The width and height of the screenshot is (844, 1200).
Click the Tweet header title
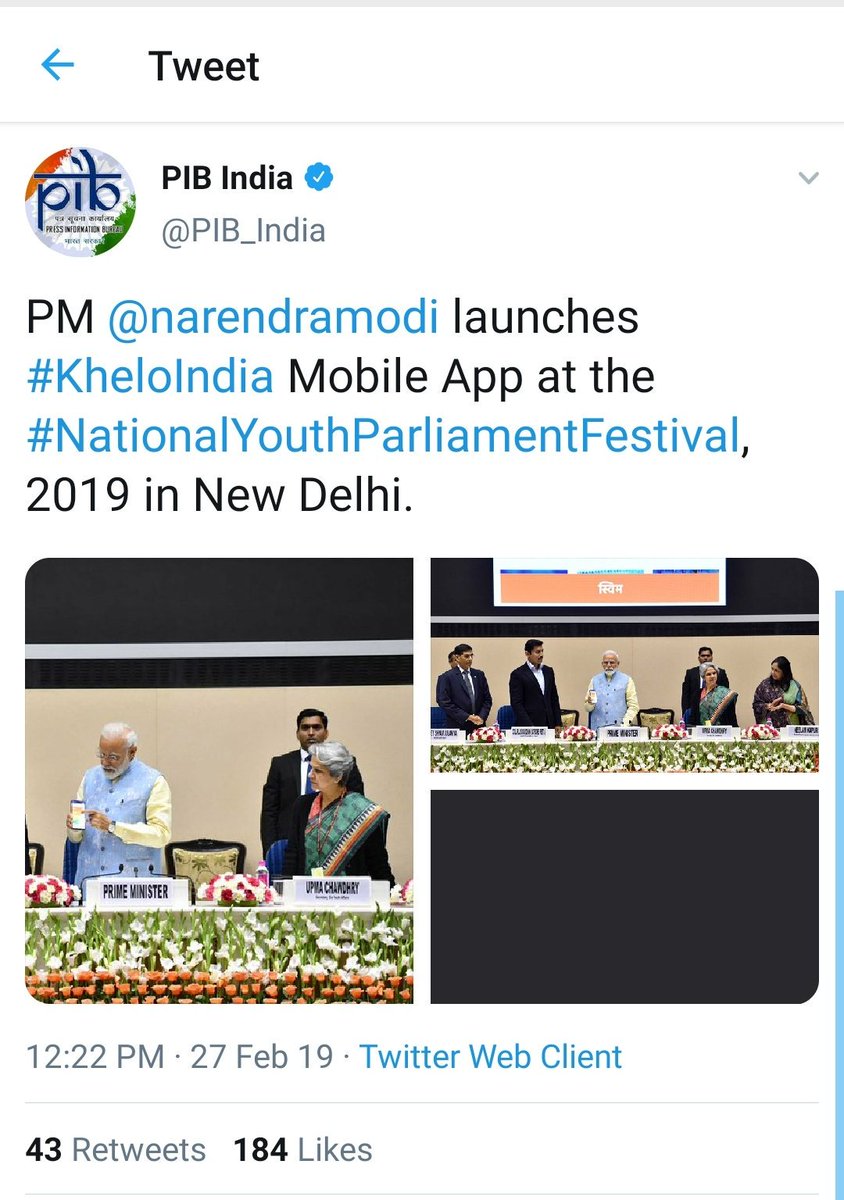pos(204,67)
